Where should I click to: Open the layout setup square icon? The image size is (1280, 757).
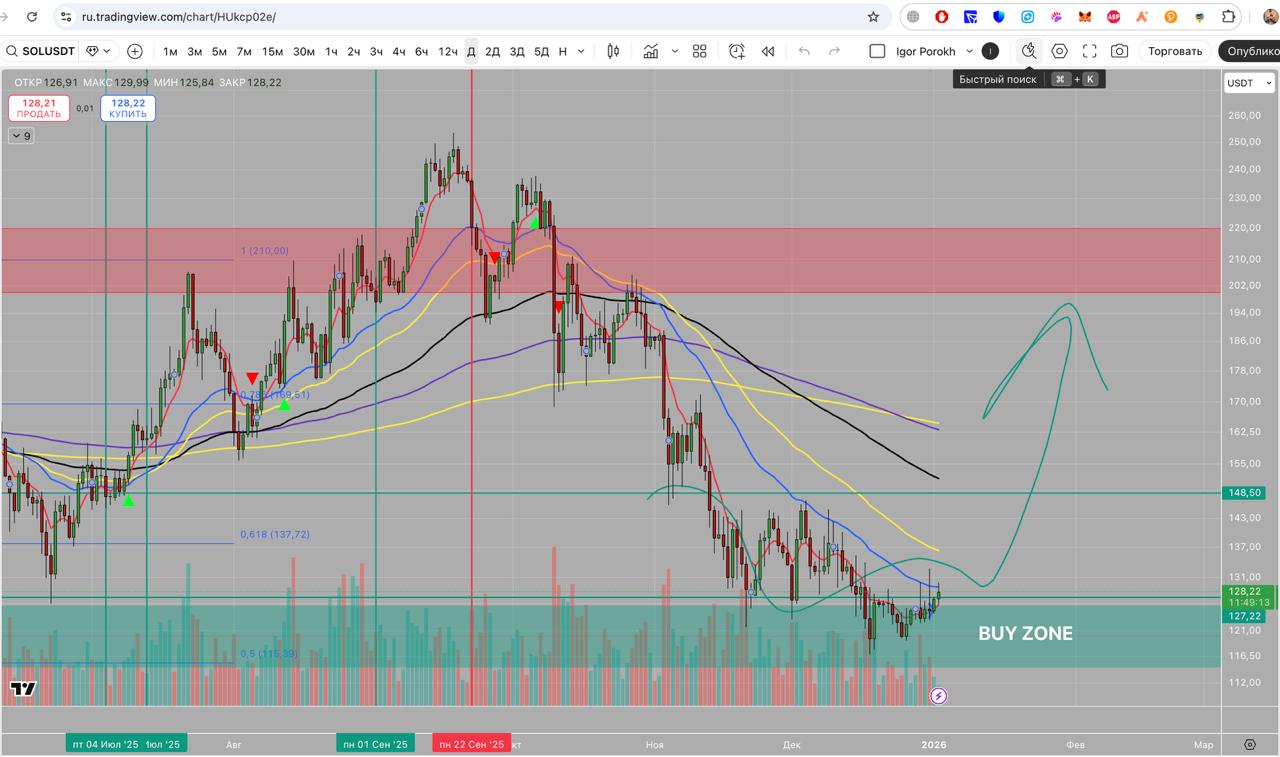pos(877,51)
